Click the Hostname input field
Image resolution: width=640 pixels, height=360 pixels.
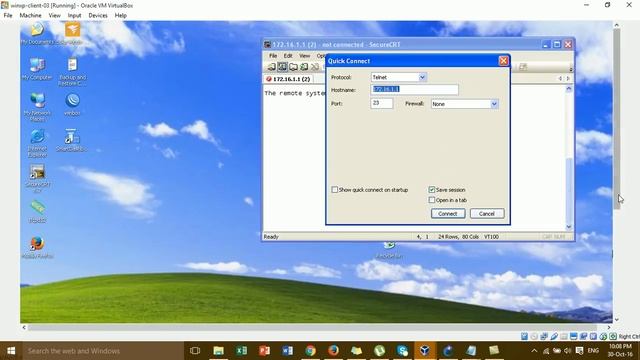pos(414,89)
